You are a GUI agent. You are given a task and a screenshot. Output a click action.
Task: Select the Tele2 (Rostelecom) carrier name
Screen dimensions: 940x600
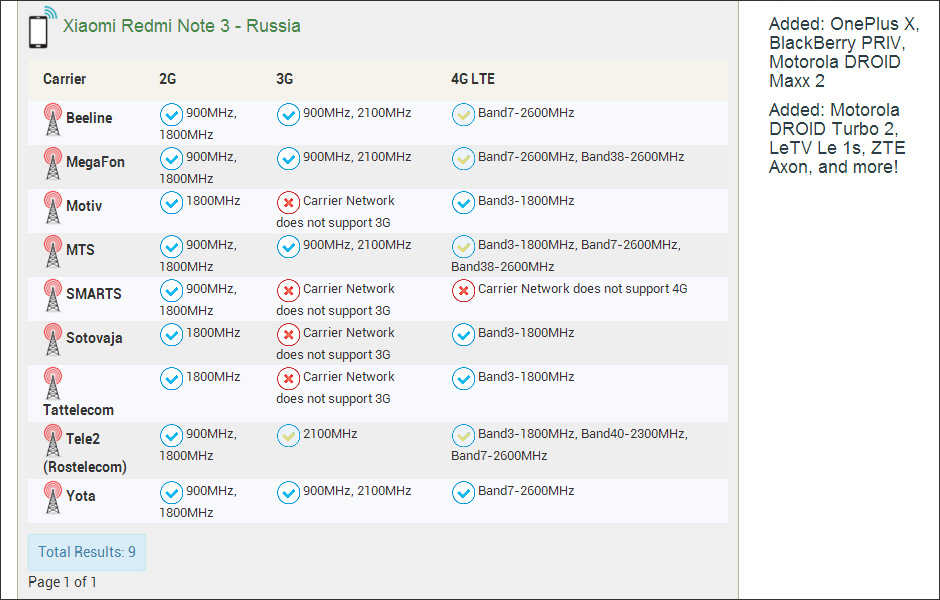pos(85,453)
